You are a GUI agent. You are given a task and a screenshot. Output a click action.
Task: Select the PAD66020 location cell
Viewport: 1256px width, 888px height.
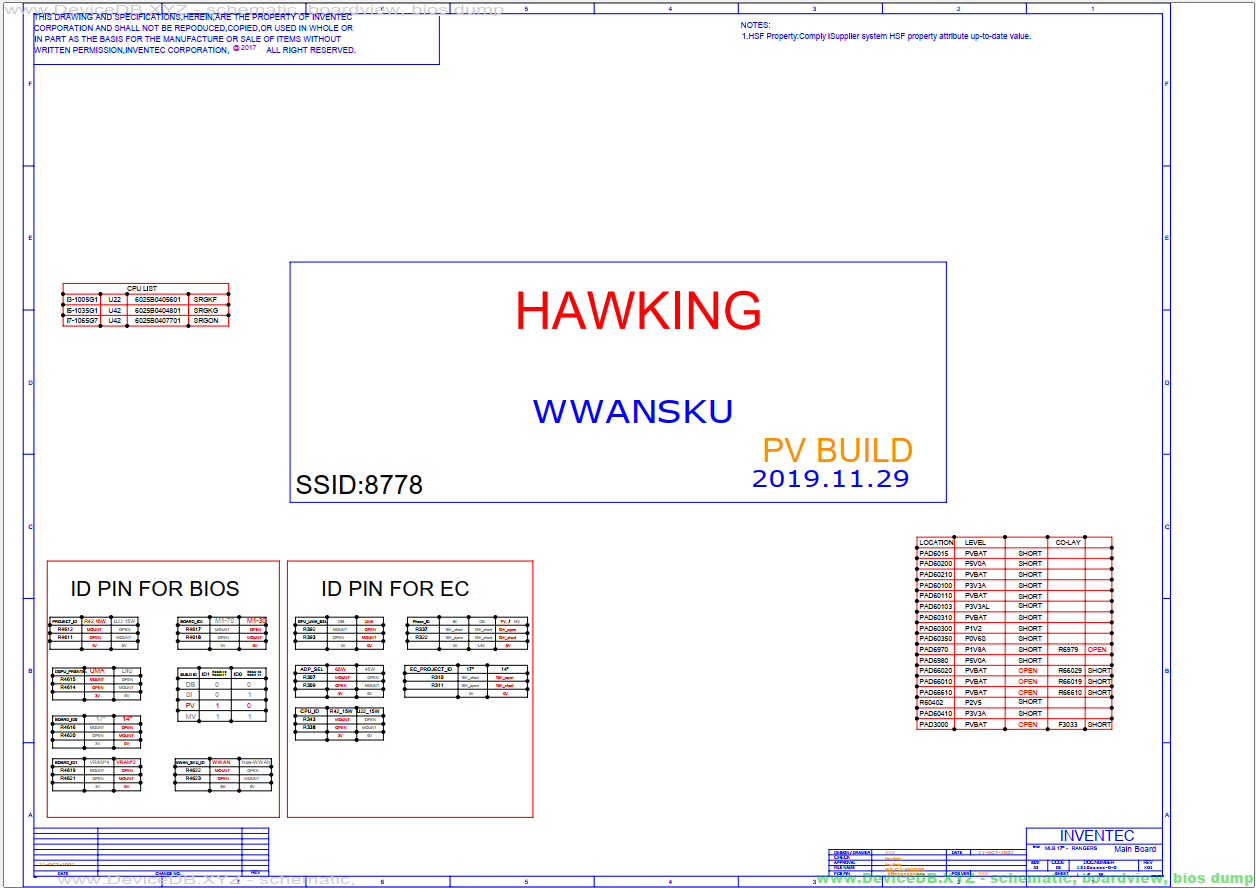[x=935, y=671]
